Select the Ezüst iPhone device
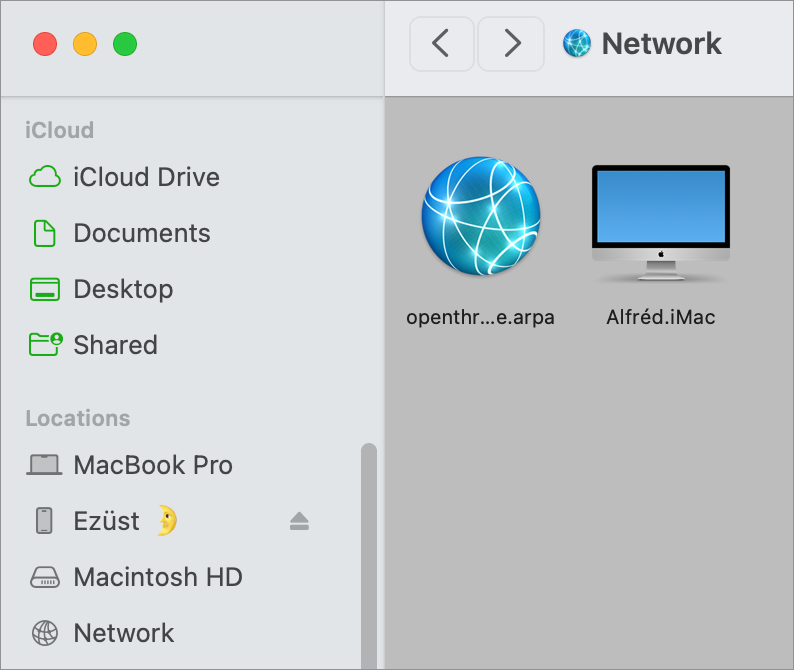Viewport: 794px width, 670px height. [x=106, y=521]
